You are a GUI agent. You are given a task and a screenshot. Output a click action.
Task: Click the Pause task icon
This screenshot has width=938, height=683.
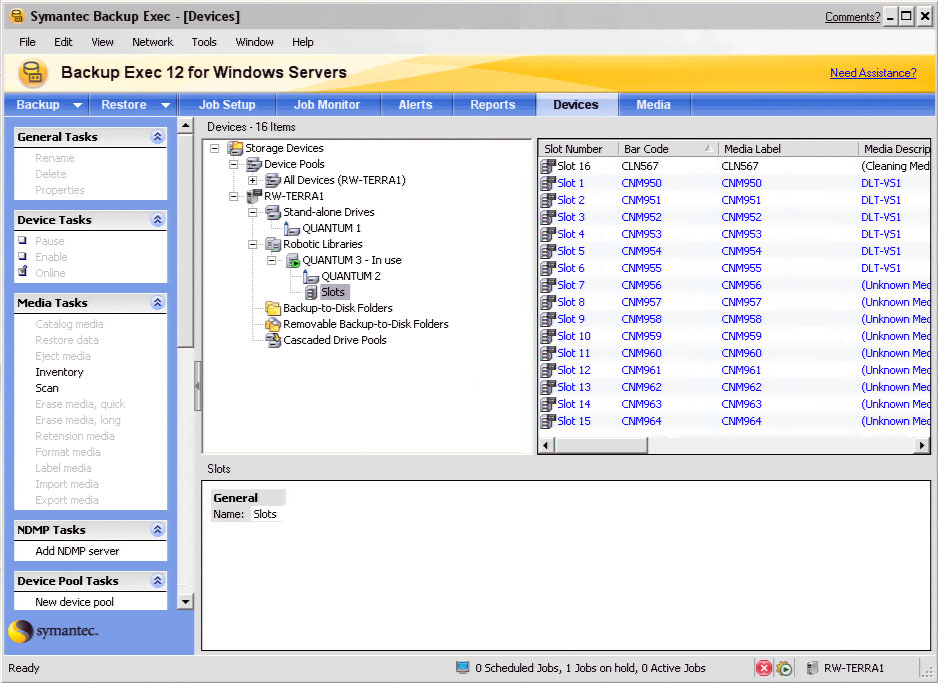(23, 240)
